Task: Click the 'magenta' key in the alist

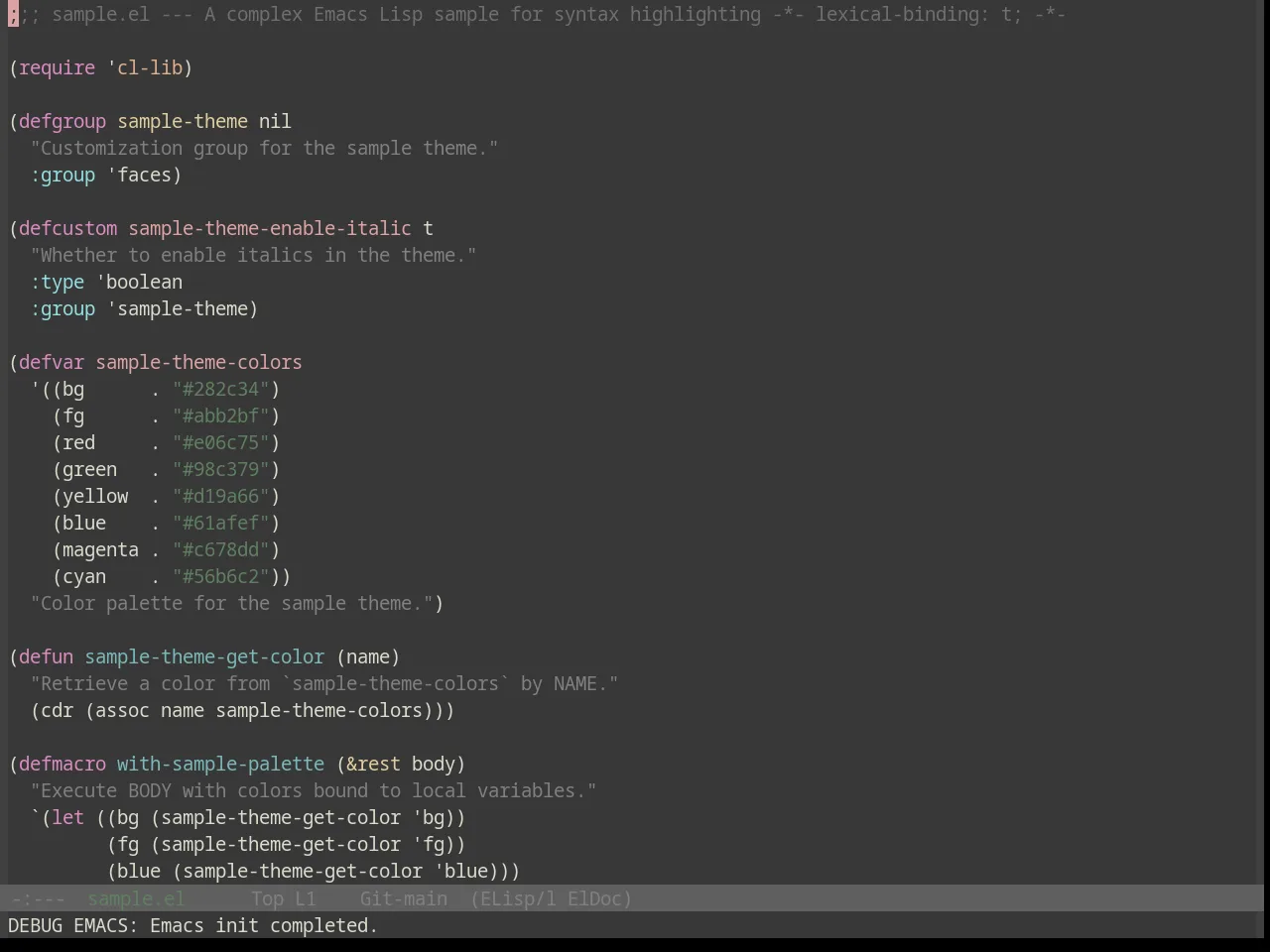Action: coord(100,549)
